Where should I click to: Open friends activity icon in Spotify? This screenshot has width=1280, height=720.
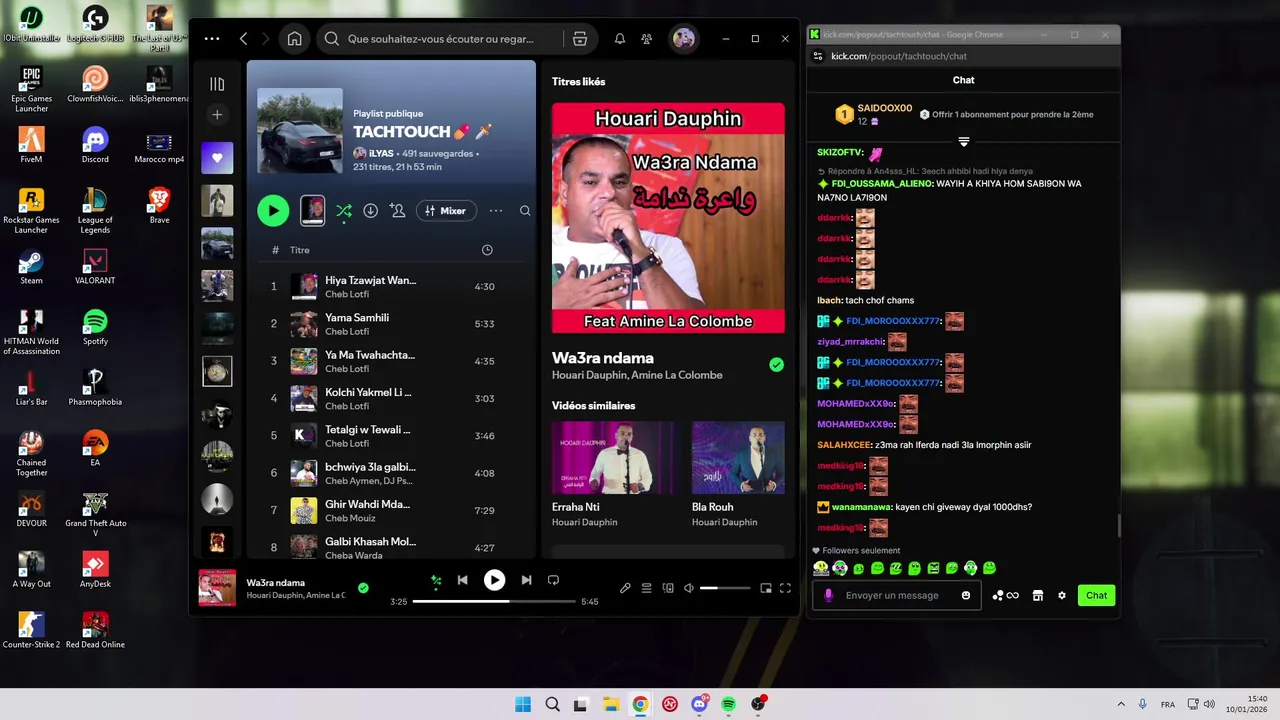coord(647,39)
